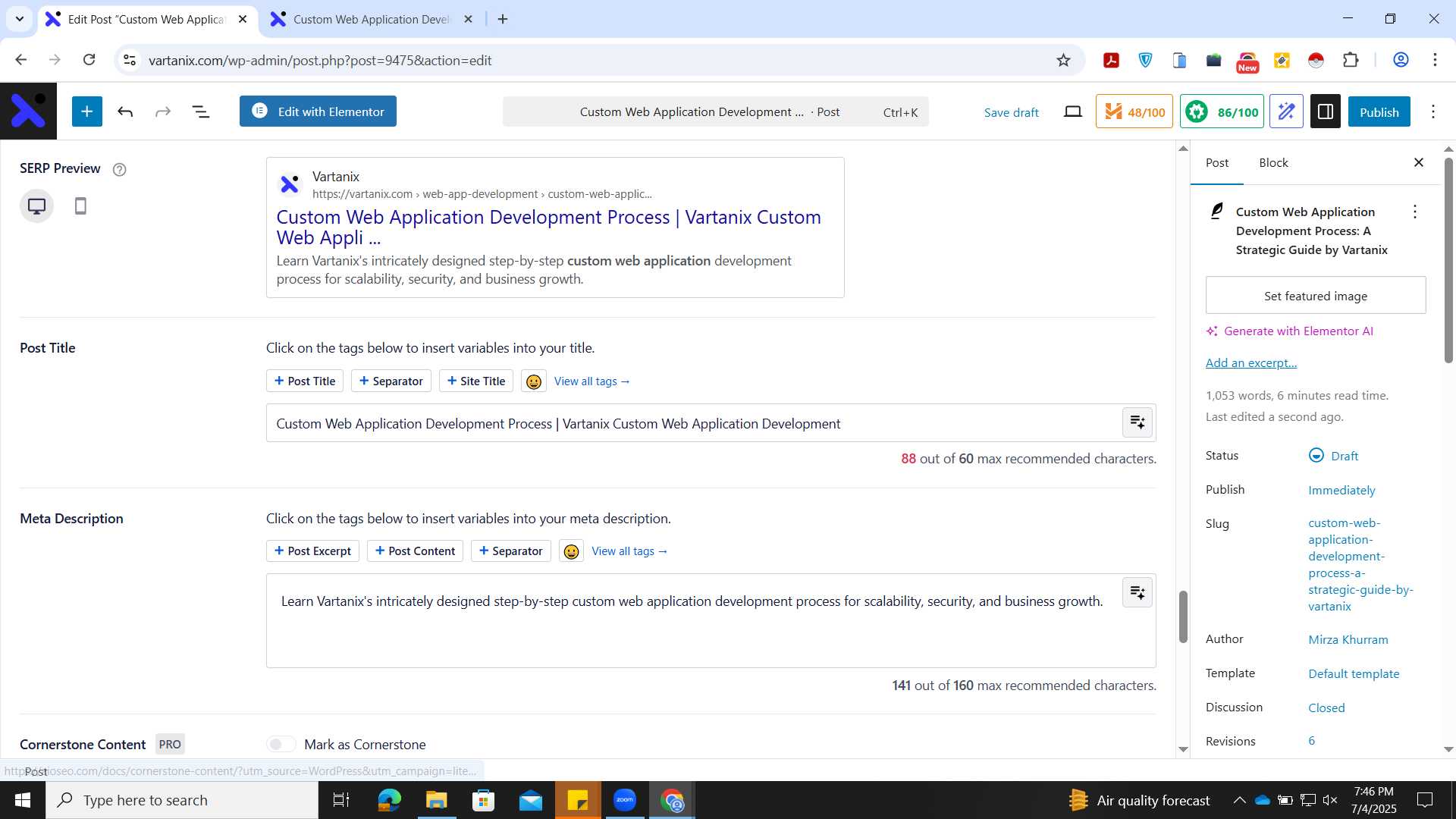Viewport: 1456px width, 819px height.
Task: Bookmark this page with star icon
Action: (1063, 60)
